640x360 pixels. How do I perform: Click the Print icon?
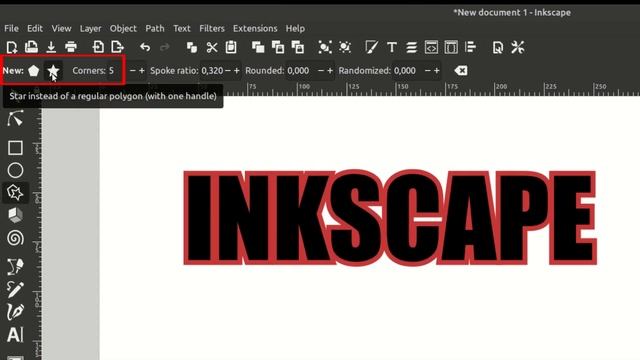tap(71, 47)
